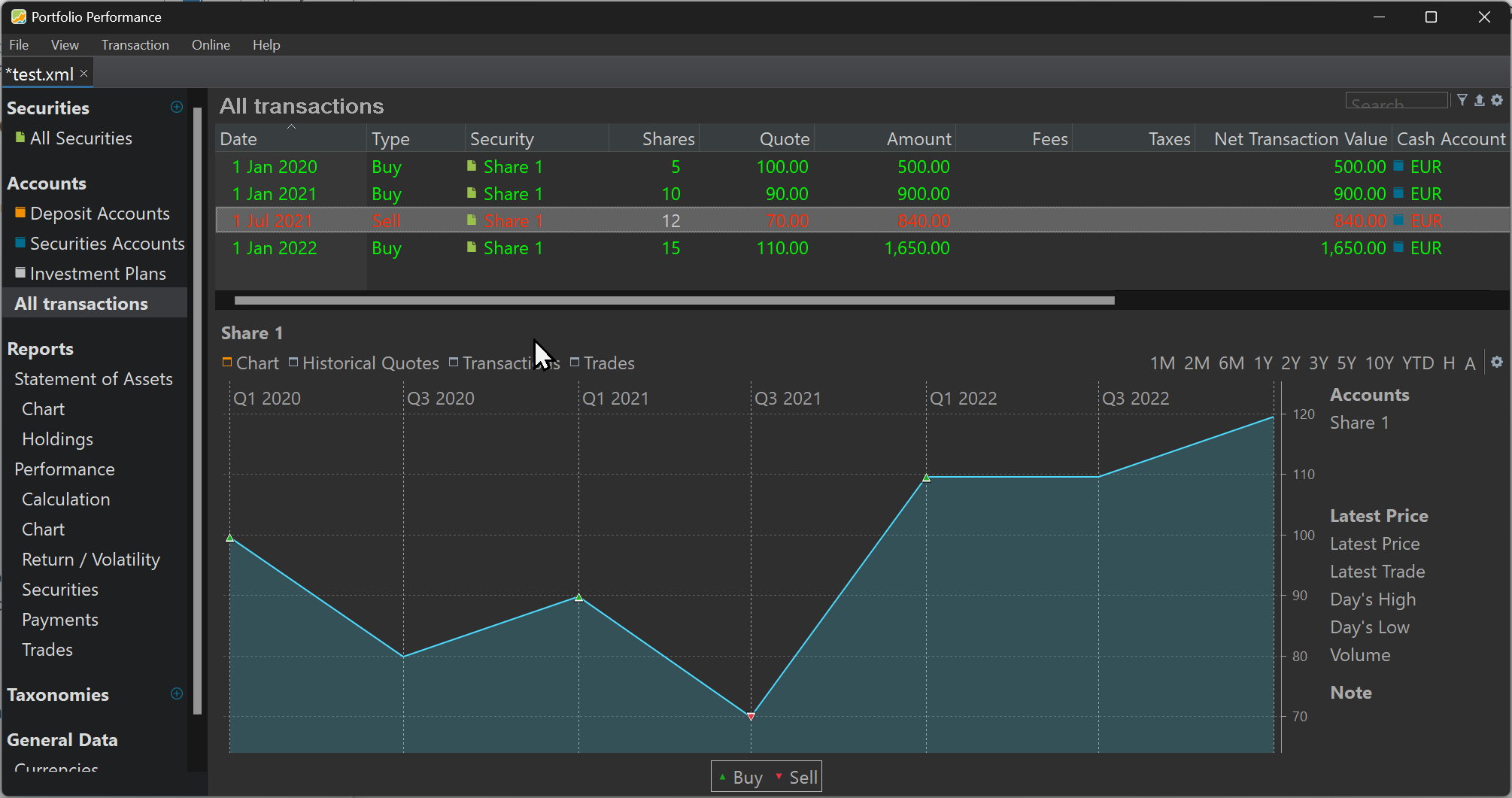The height and width of the screenshot is (798, 1512).
Task: Click the filter funnel icon near Search
Action: (1462, 100)
